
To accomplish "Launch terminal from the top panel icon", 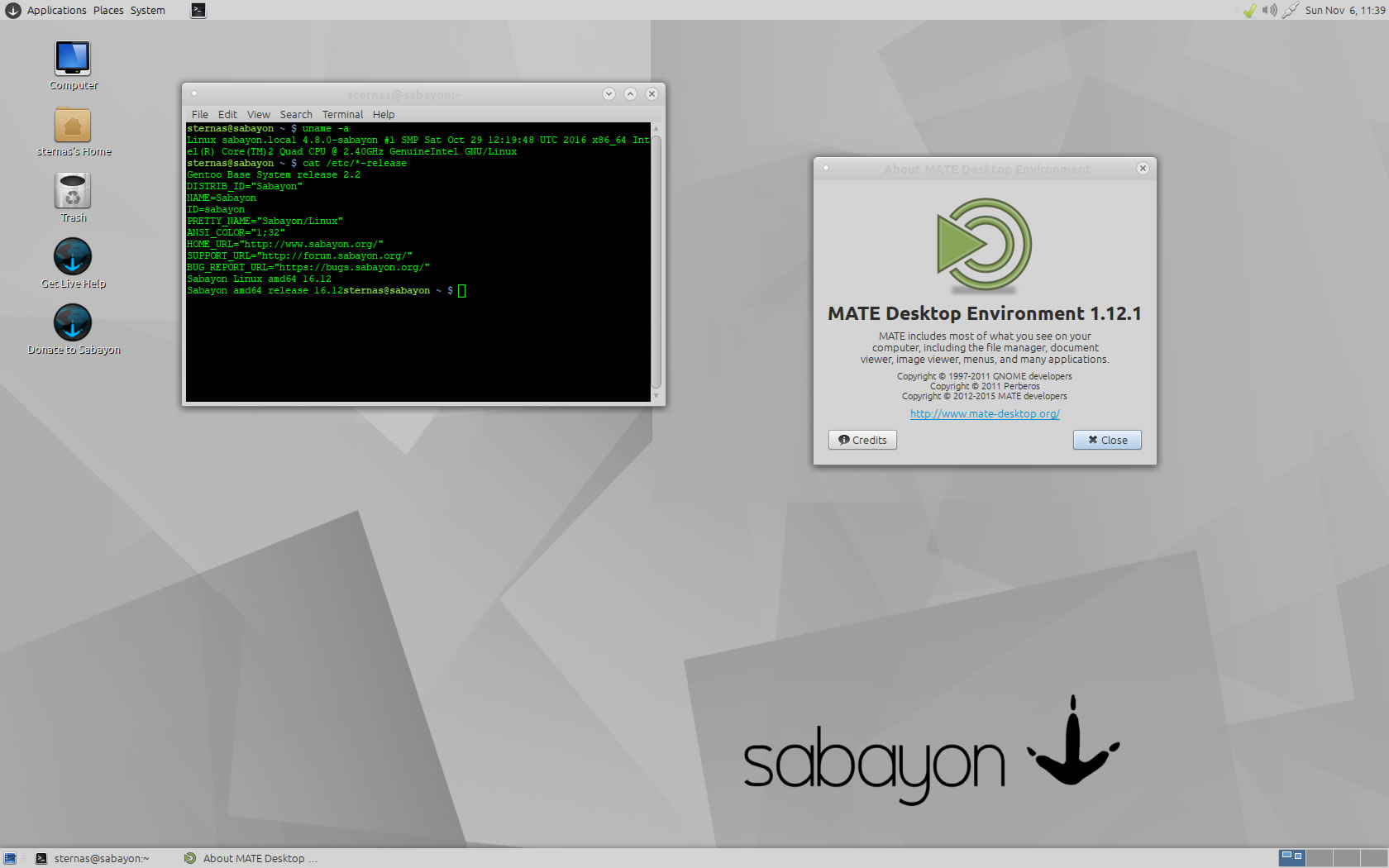I will tap(198, 10).
